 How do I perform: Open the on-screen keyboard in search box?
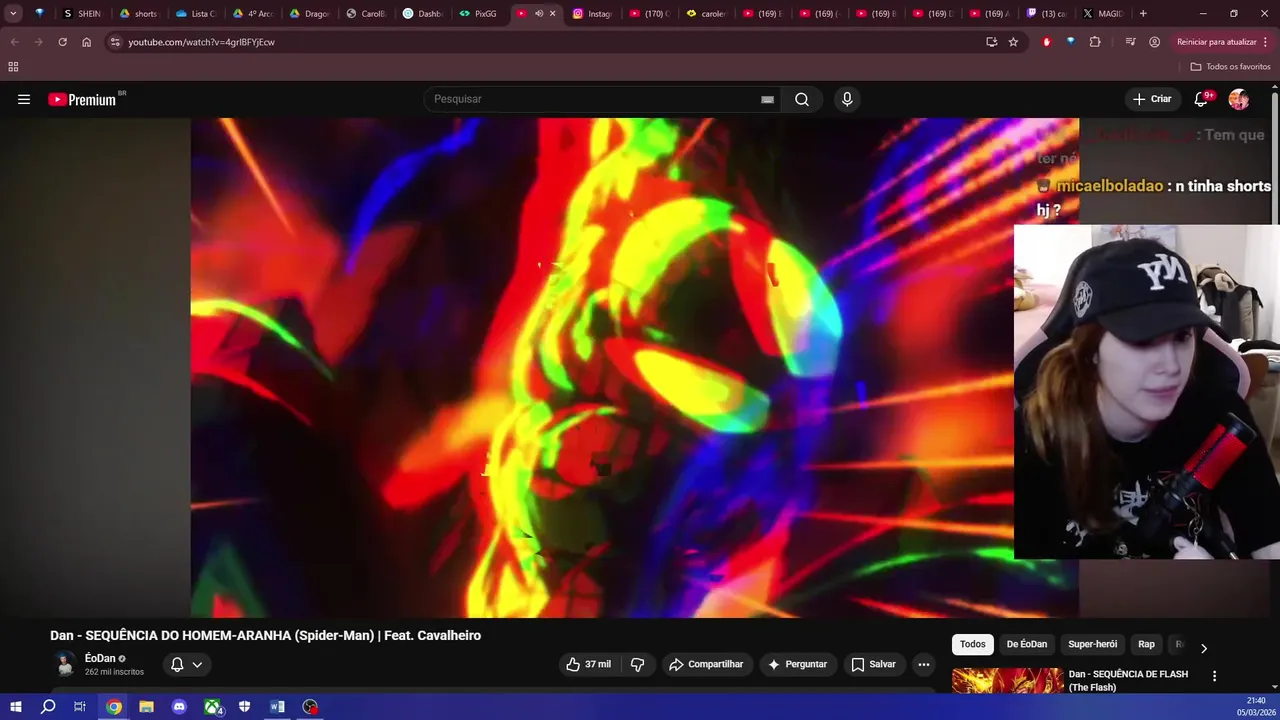click(767, 99)
